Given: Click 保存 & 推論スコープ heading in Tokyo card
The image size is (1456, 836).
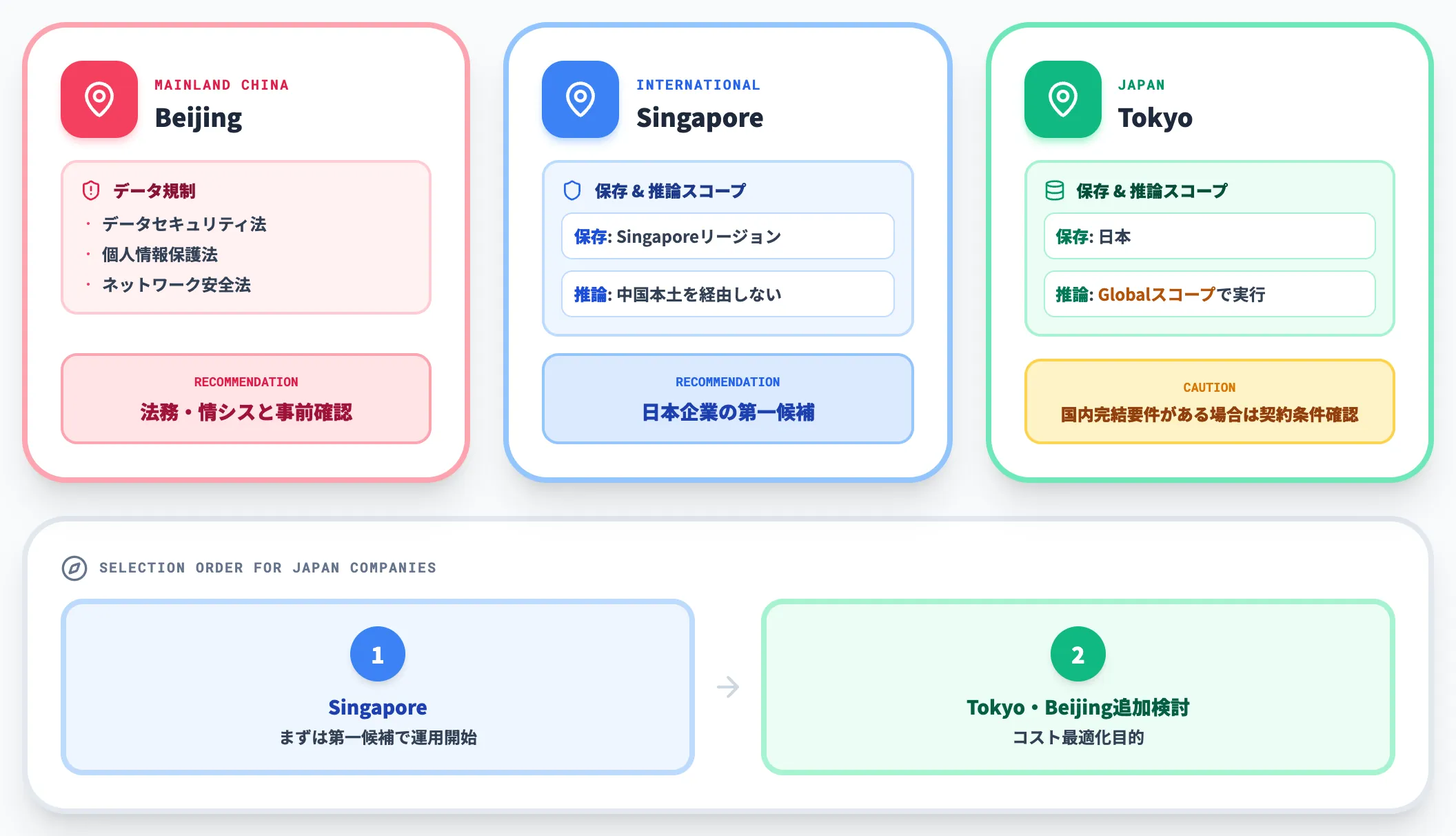Looking at the screenshot, I should (1152, 191).
